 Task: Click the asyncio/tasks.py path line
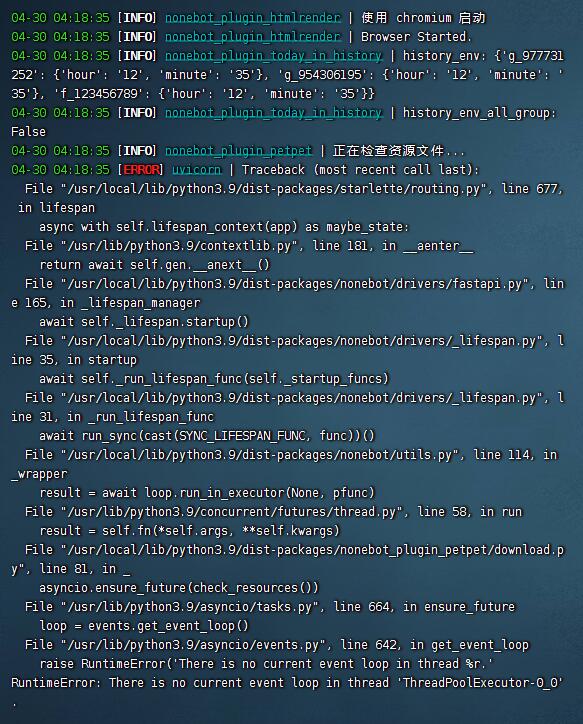pyautogui.click(x=270, y=607)
